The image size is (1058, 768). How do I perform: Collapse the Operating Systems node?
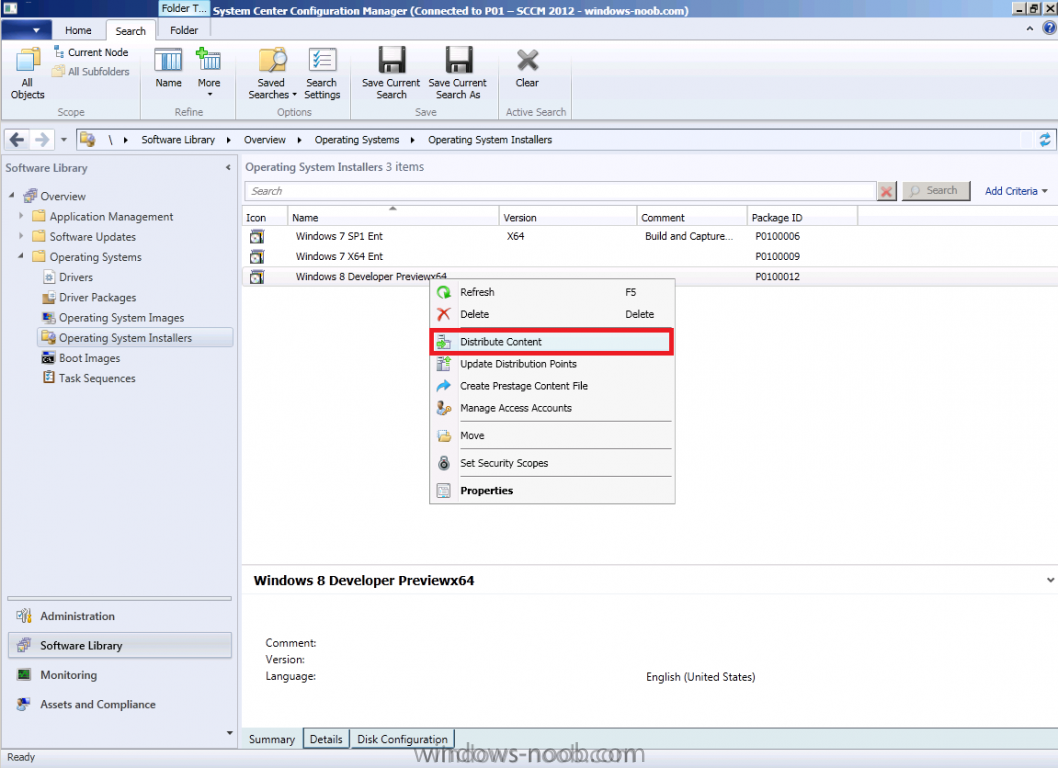pyautogui.click(x=21, y=256)
